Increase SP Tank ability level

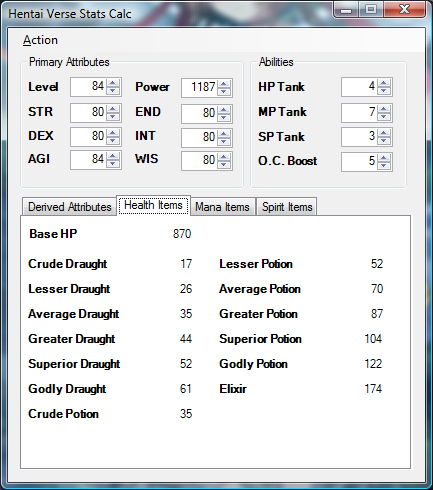384,133
